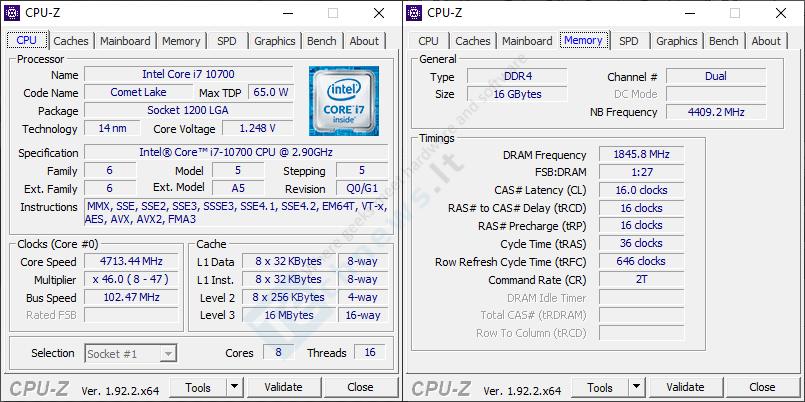The image size is (805, 402).
Task: Click the Code Name value Comet Lake
Action: pyautogui.click(x=139, y=92)
